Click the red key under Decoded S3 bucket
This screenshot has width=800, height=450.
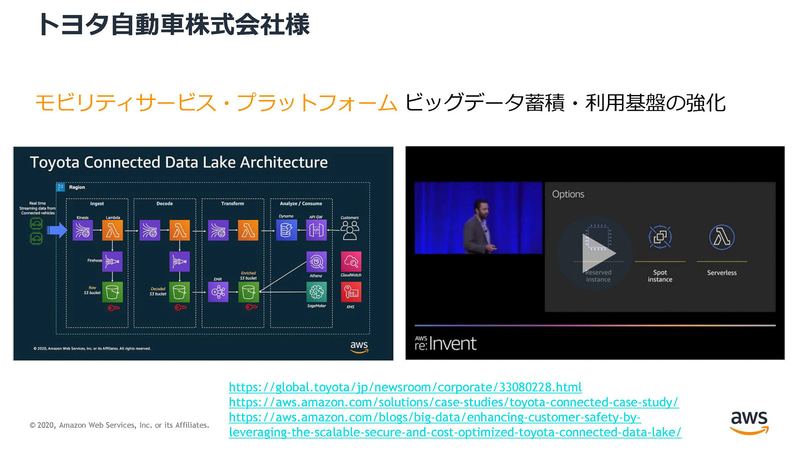pos(180,308)
